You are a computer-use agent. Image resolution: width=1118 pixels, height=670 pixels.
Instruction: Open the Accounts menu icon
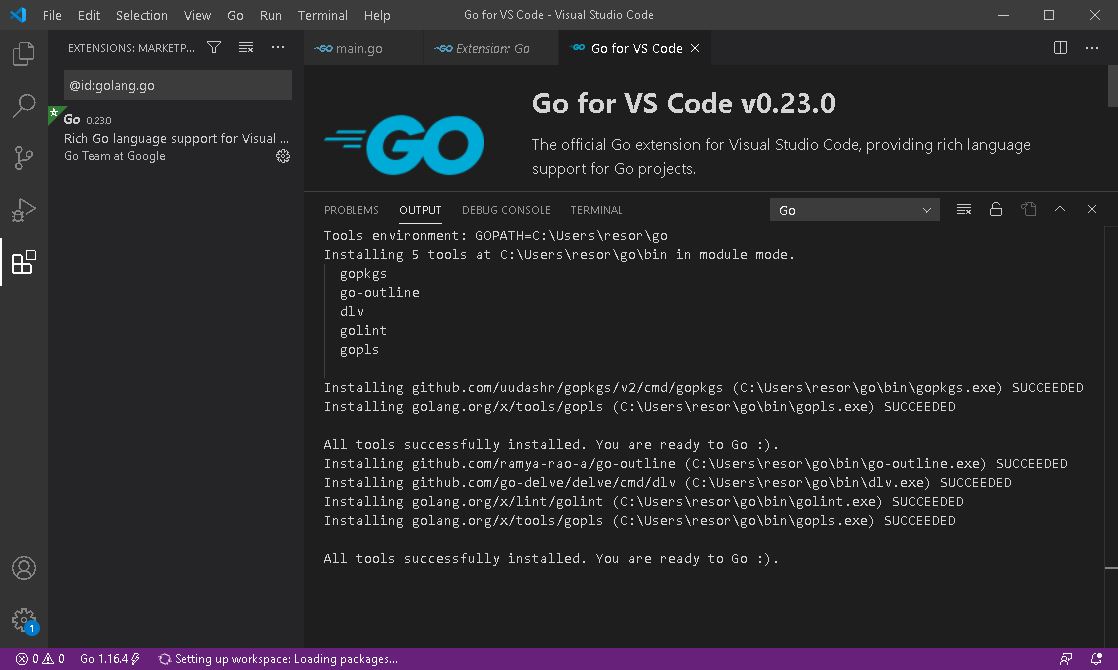[24, 568]
